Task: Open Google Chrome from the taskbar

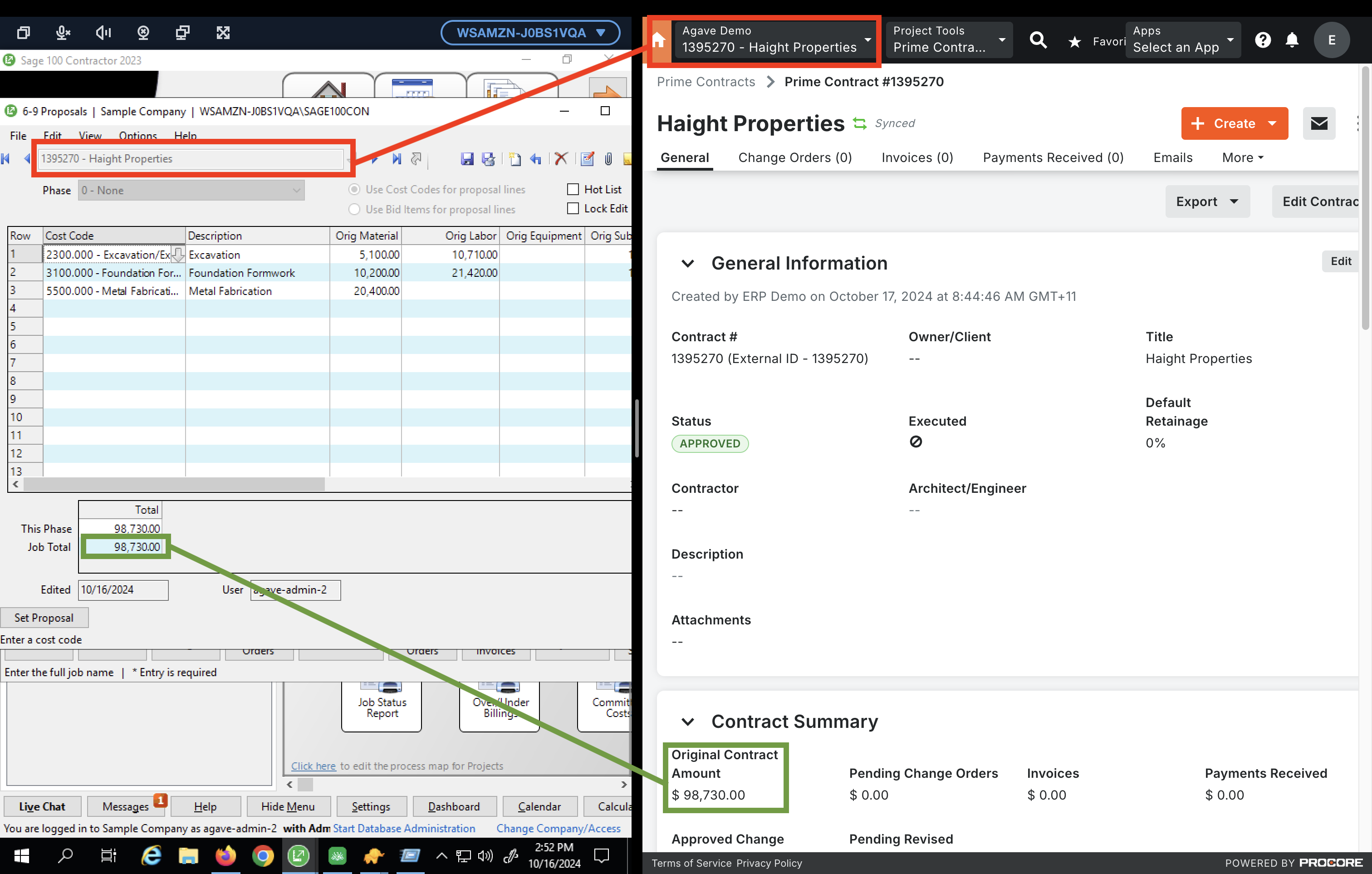Action: coord(263,855)
